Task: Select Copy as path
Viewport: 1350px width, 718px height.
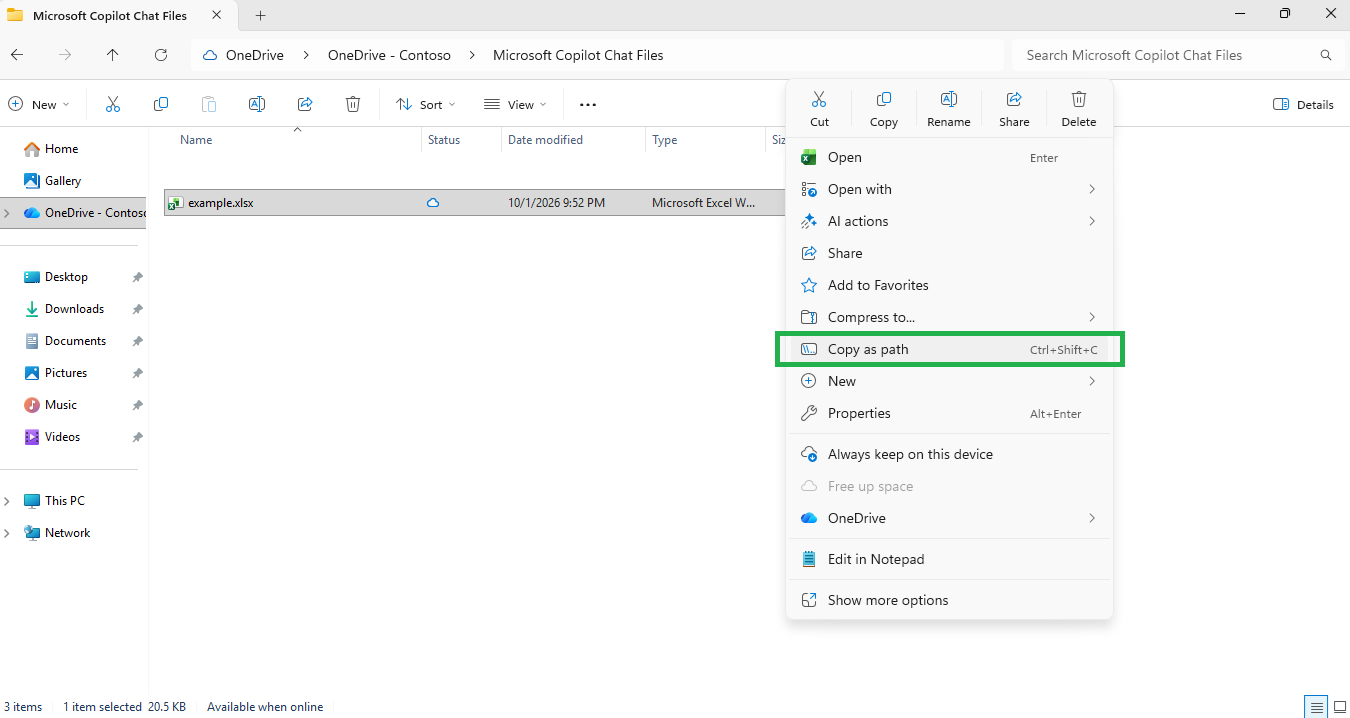Action: point(949,349)
